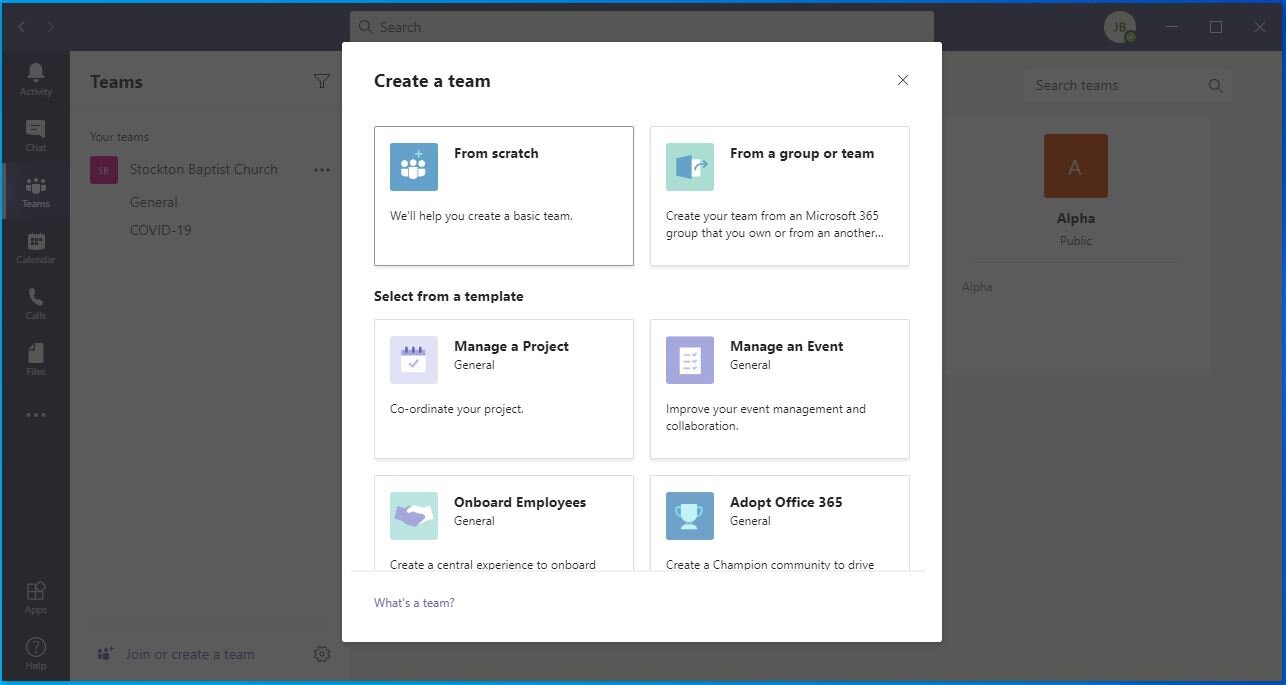Click the From scratch people icon
Image resolution: width=1286 pixels, height=685 pixels.
pos(414,167)
